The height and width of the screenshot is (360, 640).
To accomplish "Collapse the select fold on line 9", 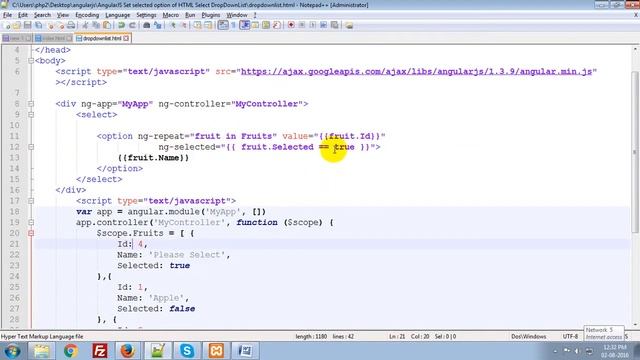I will [31, 115].
